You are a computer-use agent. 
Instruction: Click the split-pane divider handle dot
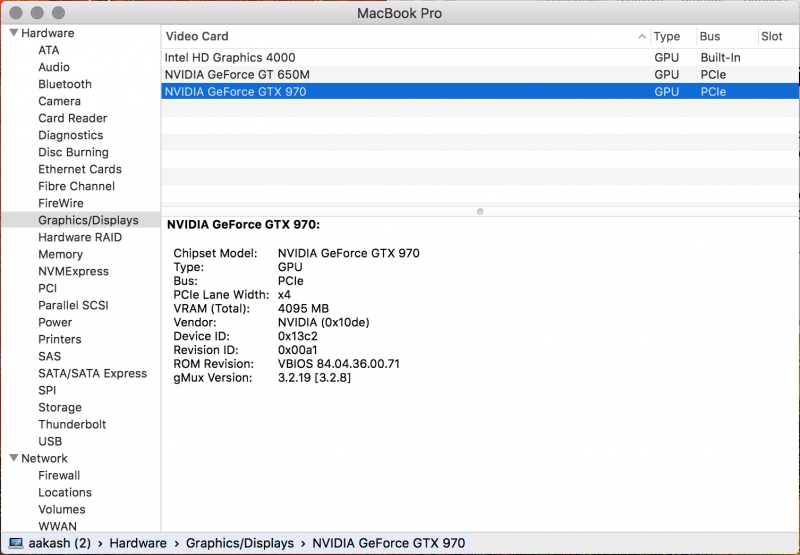click(x=480, y=211)
